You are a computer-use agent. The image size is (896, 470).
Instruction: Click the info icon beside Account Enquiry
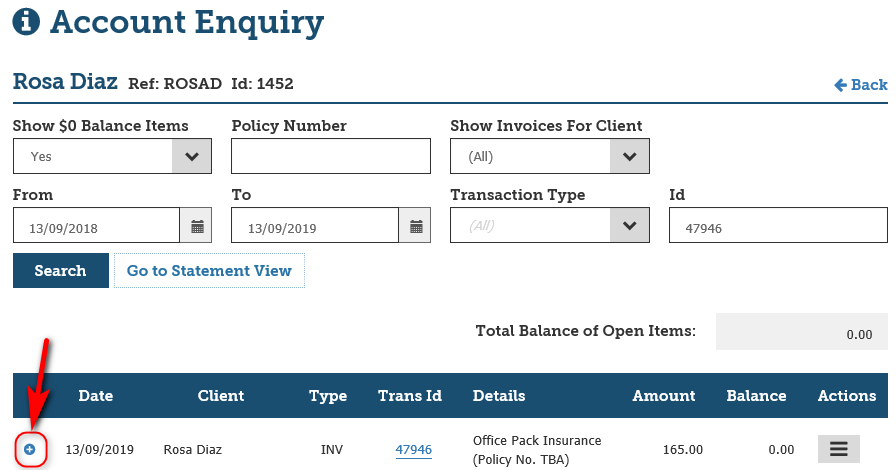(x=25, y=22)
